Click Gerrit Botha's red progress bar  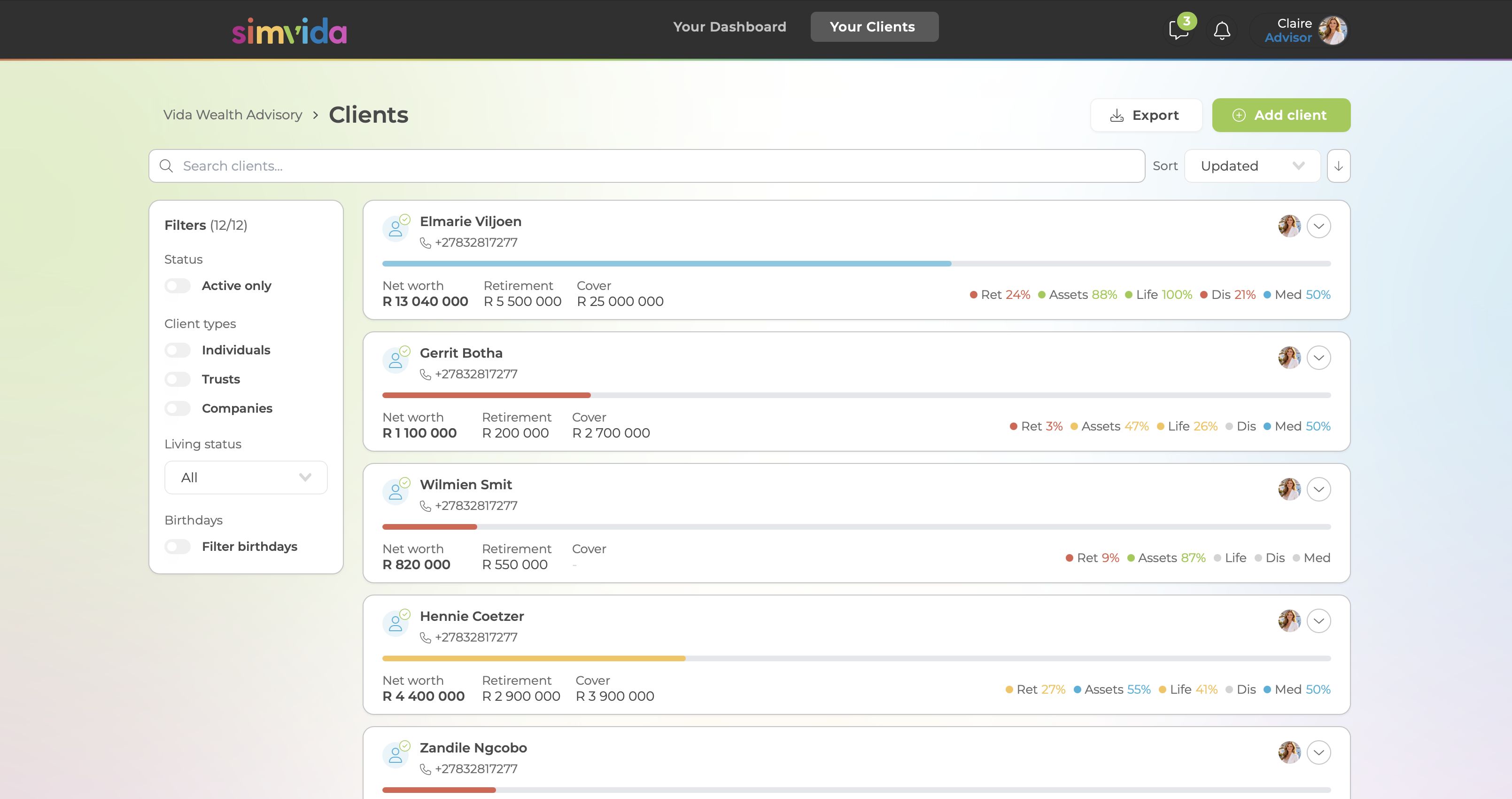click(487, 395)
